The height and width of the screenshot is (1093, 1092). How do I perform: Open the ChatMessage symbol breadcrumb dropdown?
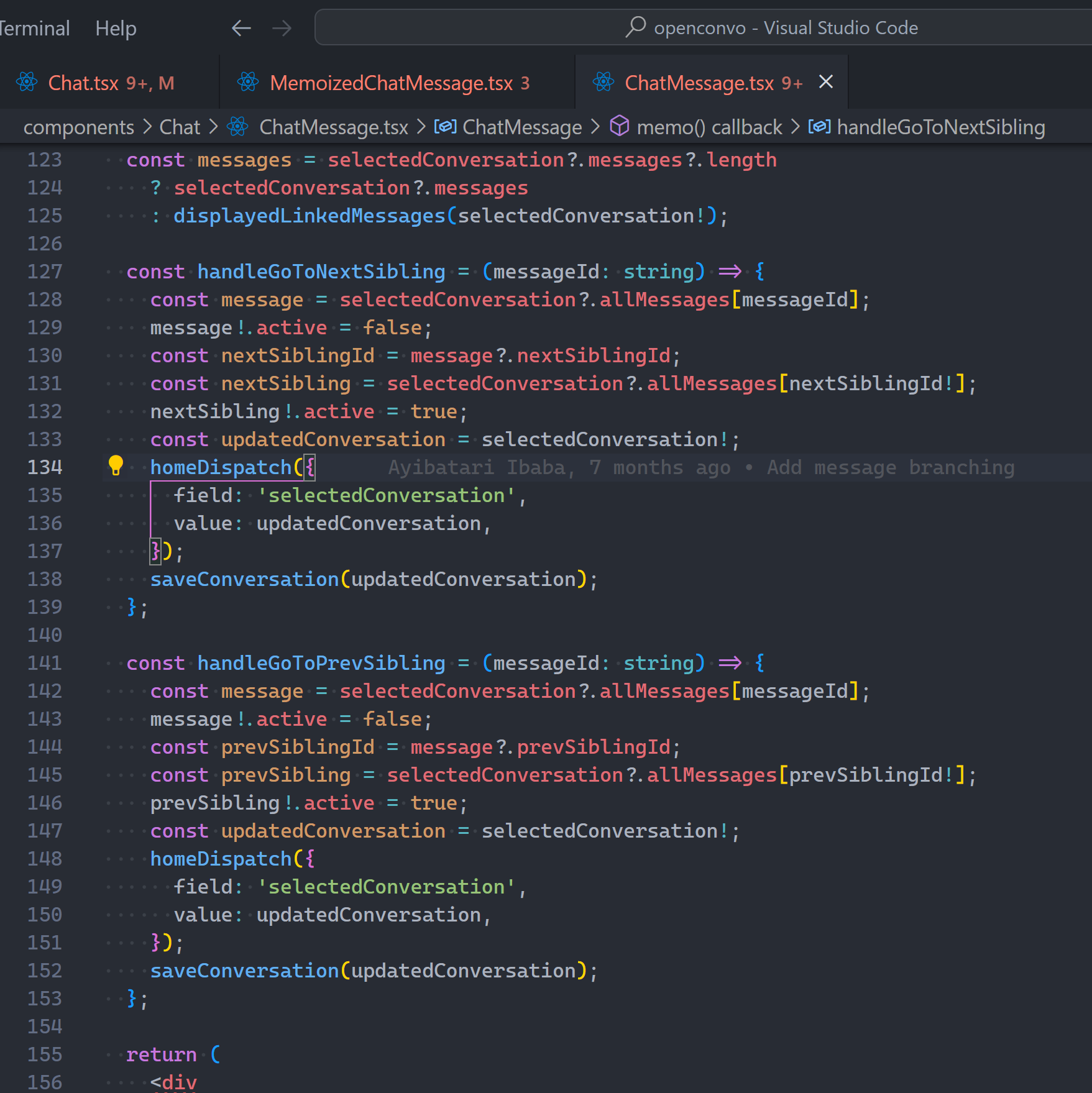tap(521, 127)
